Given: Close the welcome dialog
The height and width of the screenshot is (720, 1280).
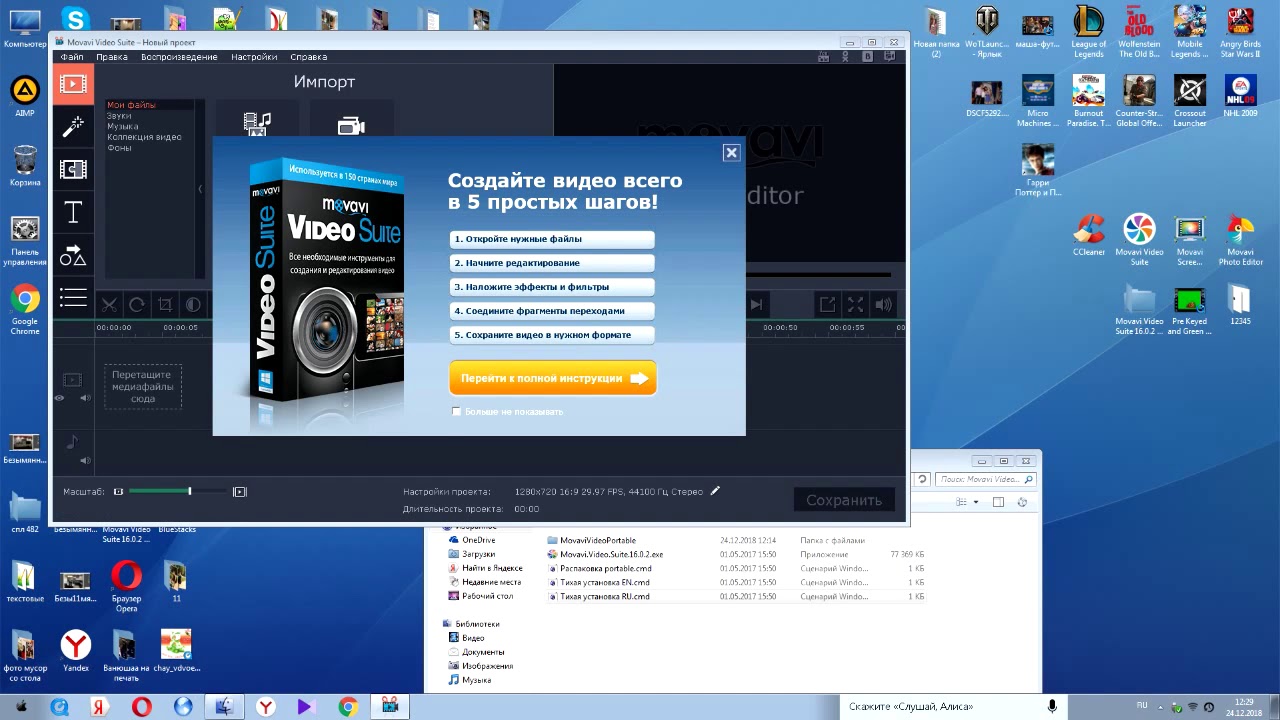Looking at the screenshot, I should point(731,153).
